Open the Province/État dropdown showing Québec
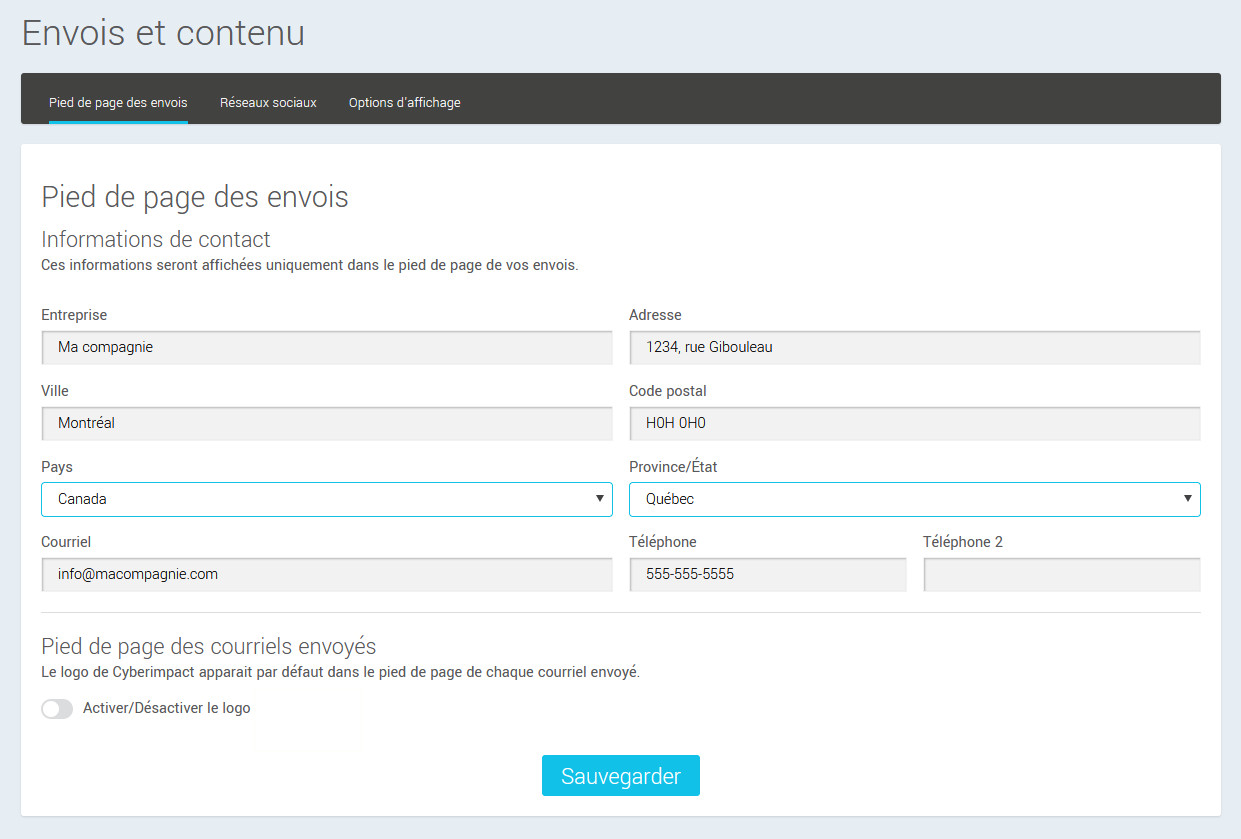This screenshot has width=1241, height=839. coord(914,499)
